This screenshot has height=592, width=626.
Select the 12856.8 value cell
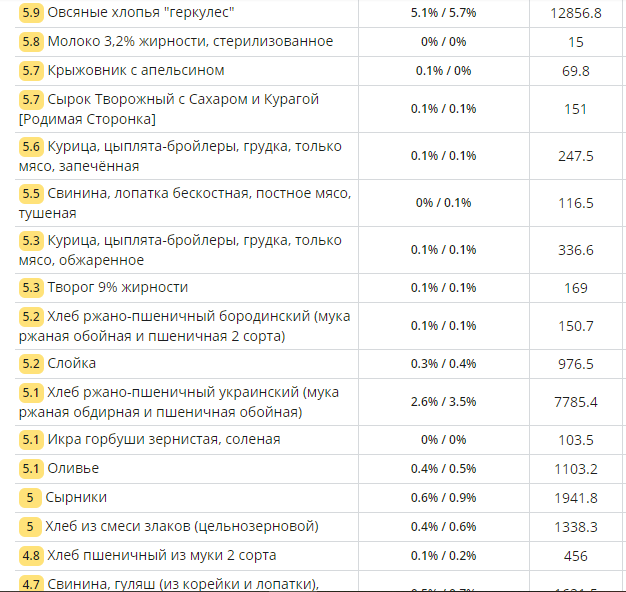coord(576,14)
